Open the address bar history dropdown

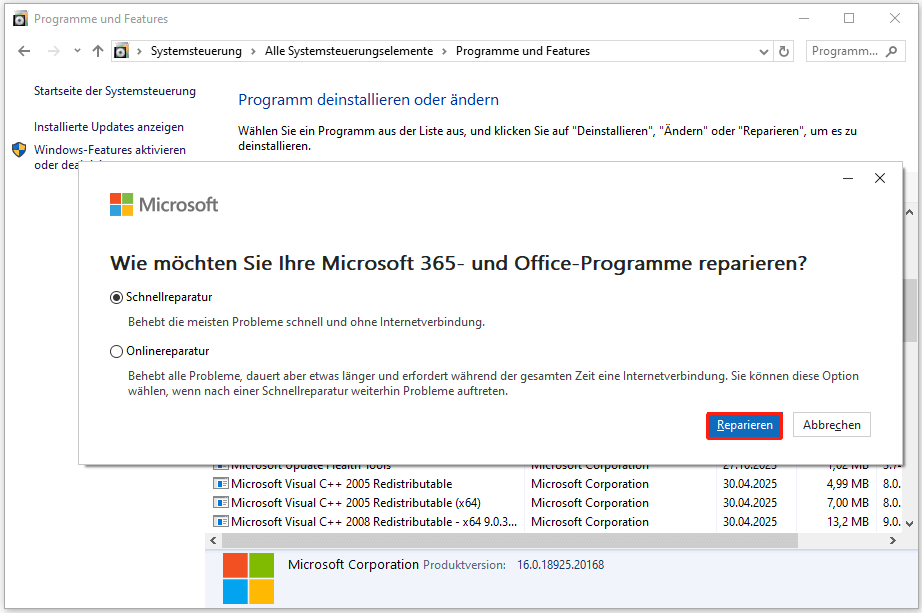coord(763,52)
